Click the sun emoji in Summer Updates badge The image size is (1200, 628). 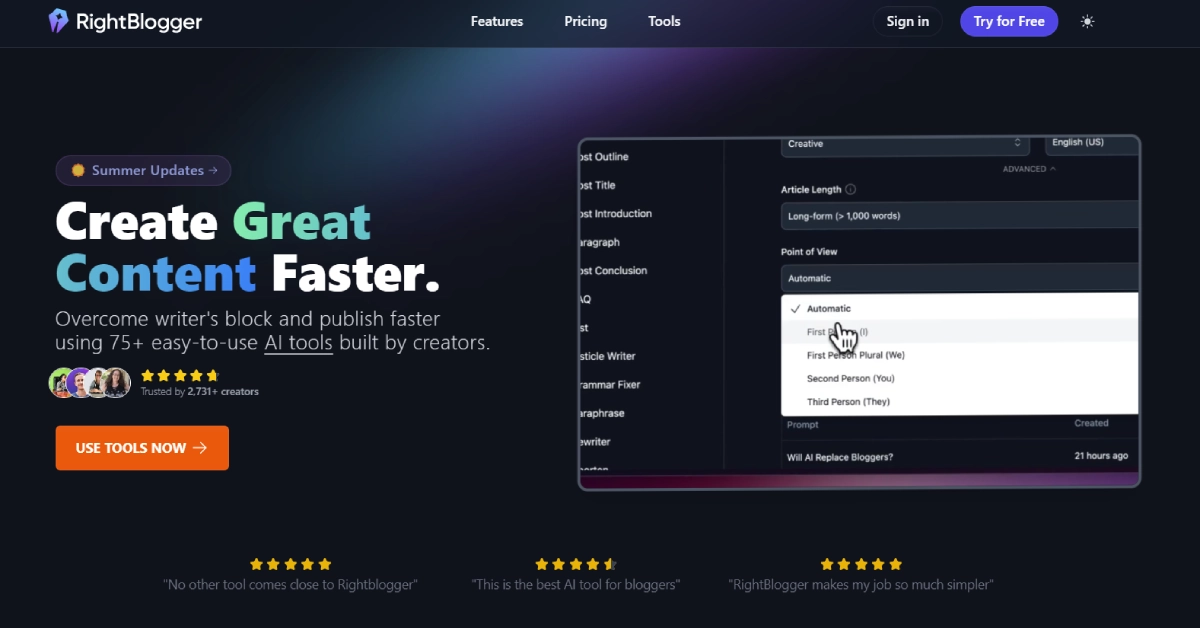coord(77,171)
